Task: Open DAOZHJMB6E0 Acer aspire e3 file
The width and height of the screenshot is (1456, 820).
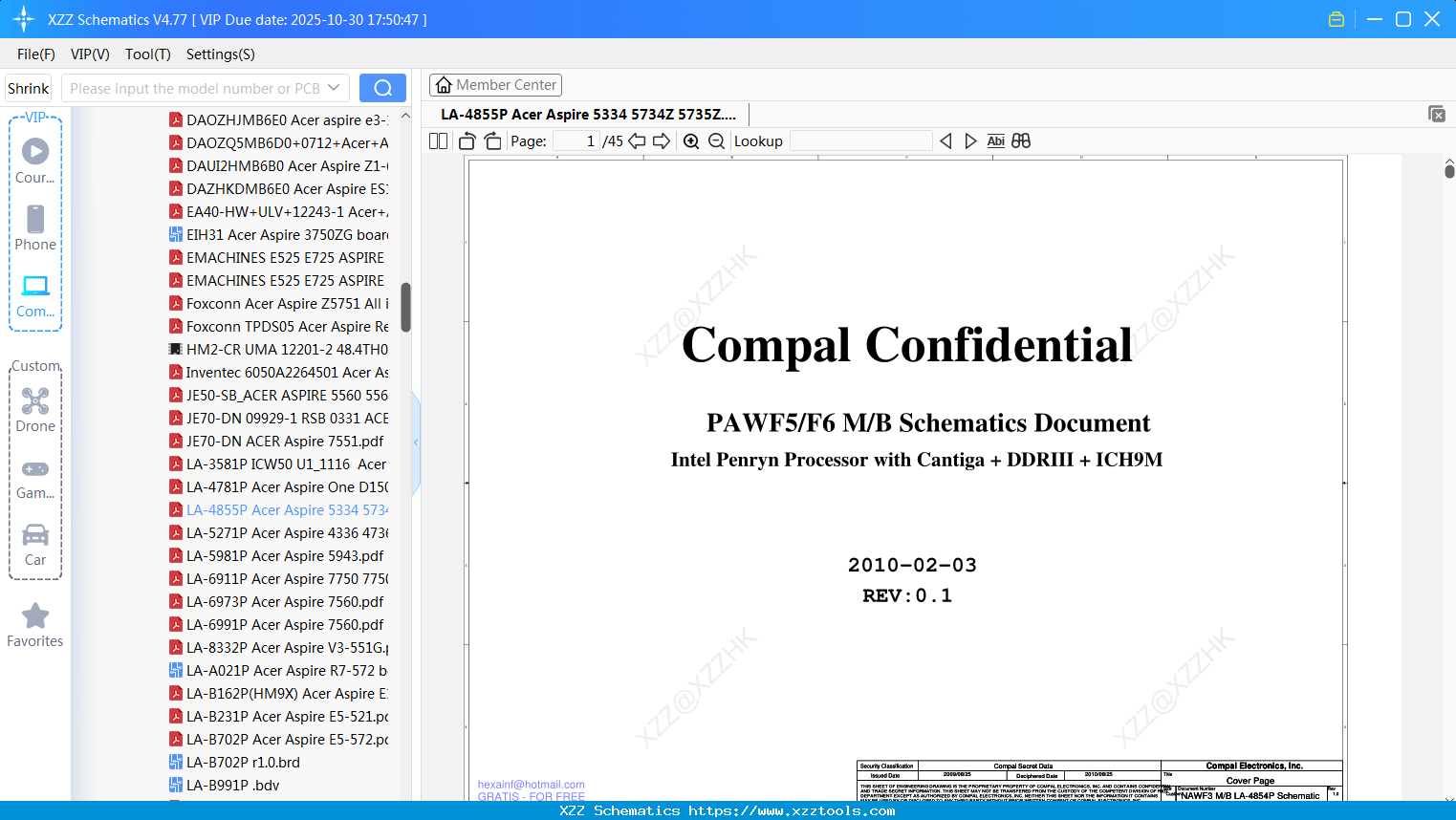Action: coord(278,120)
